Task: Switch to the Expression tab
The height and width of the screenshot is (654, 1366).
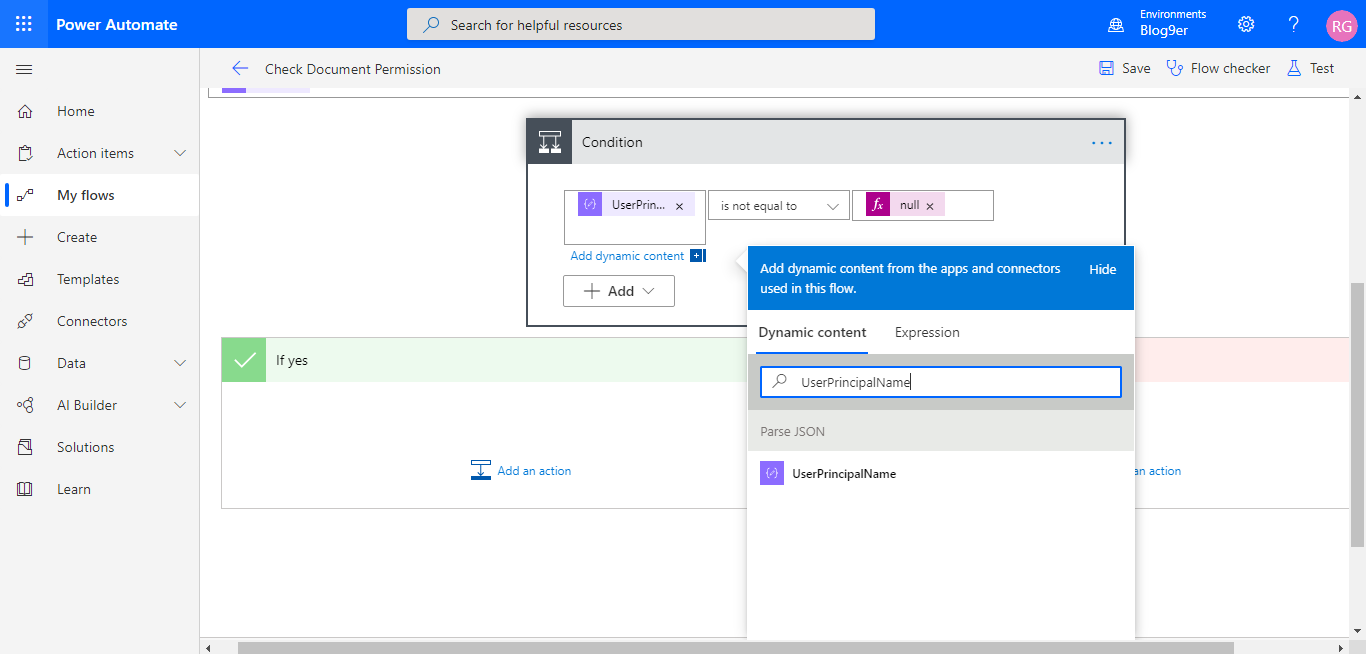Action: pyautogui.click(x=927, y=333)
